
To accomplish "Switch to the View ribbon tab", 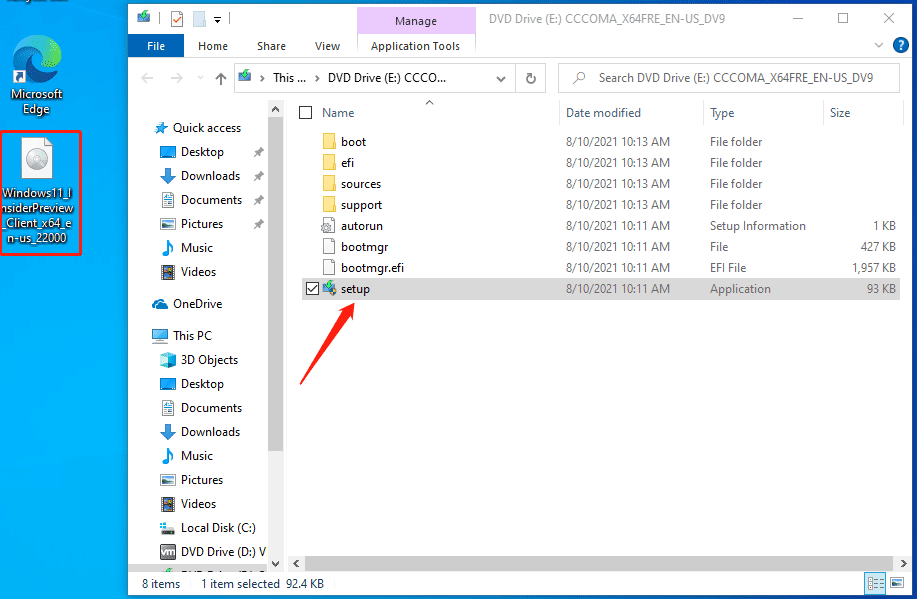I will coord(327,46).
